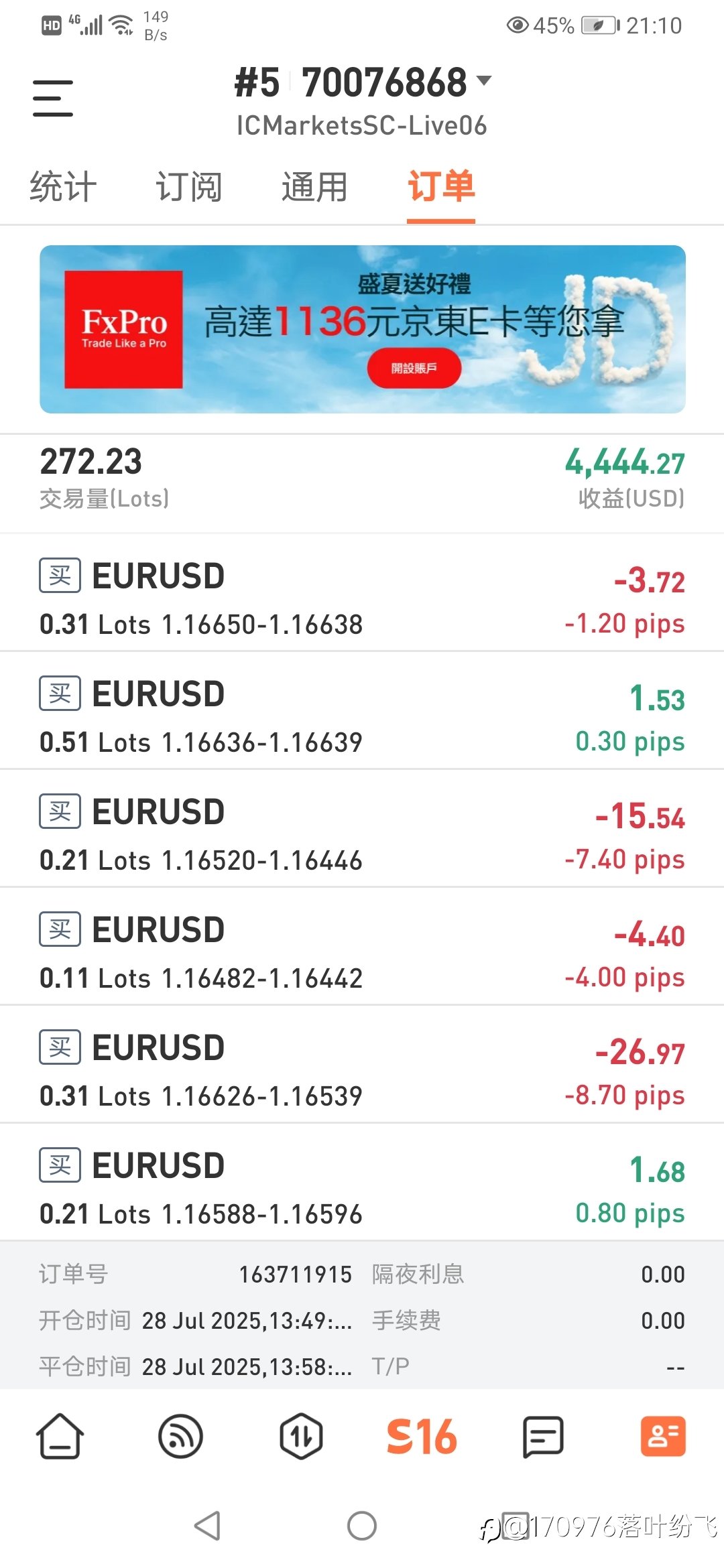This screenshot has height=1568, width=724.
Task: Tap the FxPro advertisement banner
Action: coord(363,329)
